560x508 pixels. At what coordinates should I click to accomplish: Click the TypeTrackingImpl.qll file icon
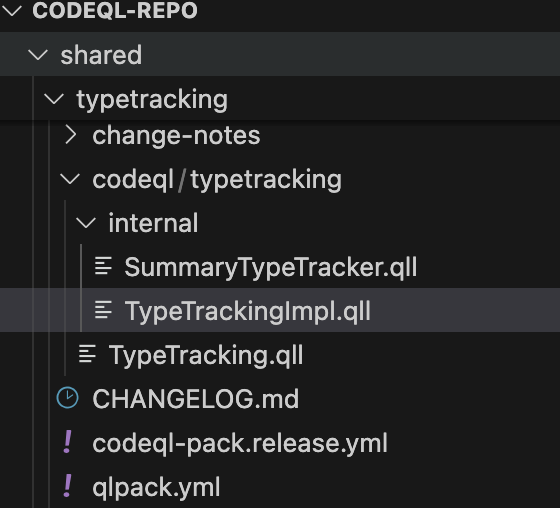(x=103, y=310)
